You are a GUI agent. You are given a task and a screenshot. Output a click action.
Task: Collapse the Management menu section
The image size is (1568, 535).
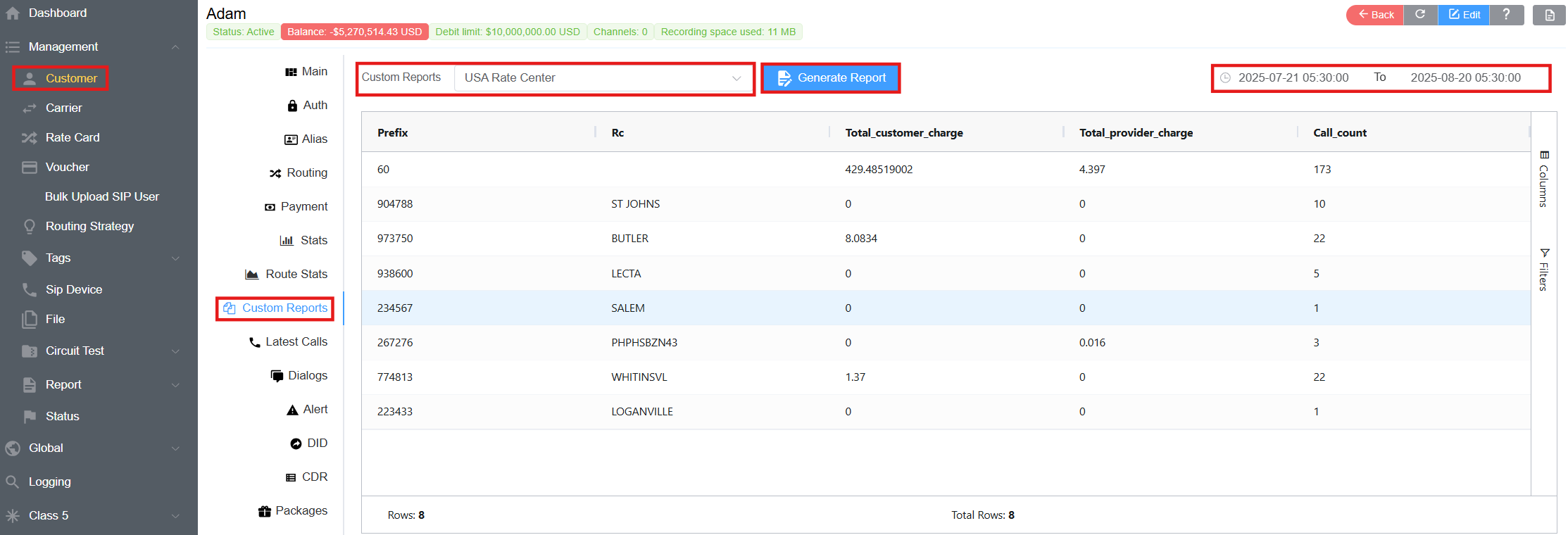(x=175, y=47)
